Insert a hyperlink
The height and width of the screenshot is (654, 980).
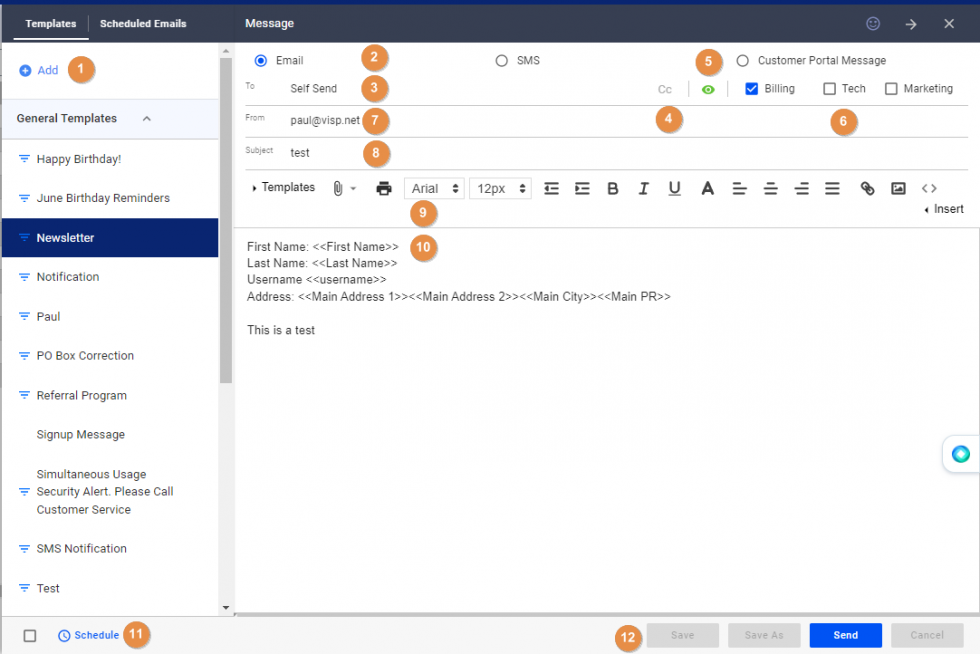866,188
